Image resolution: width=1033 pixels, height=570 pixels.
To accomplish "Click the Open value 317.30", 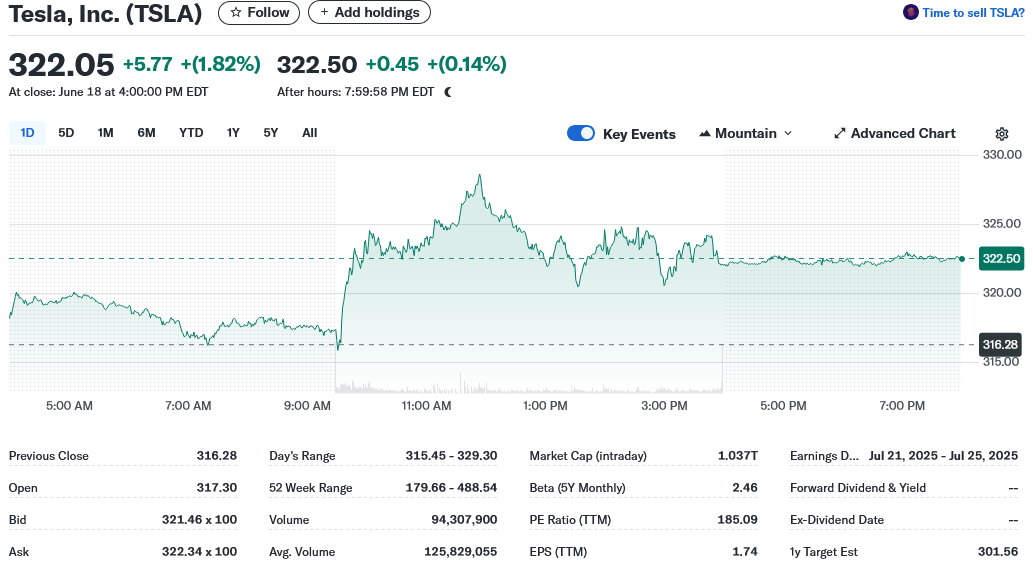I will pyautogui.click(x=216, y=488).
